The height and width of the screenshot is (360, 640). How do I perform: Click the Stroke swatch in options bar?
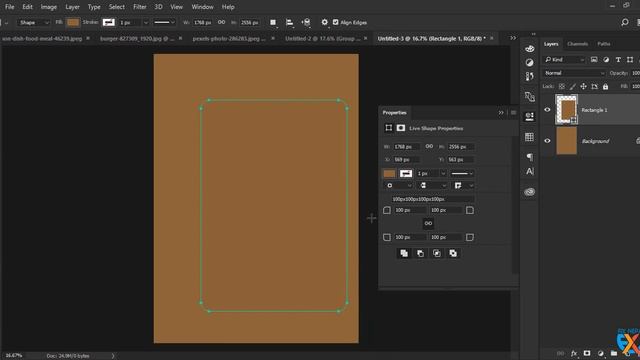point(109,22)
